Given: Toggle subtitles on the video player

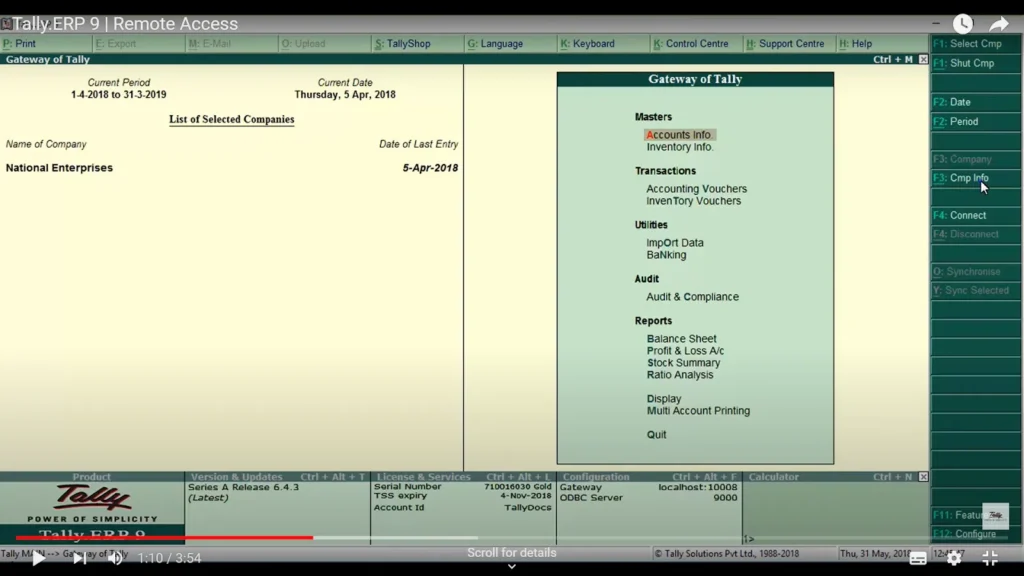Looking at the screenshot, I should click(x=918, y=558).
